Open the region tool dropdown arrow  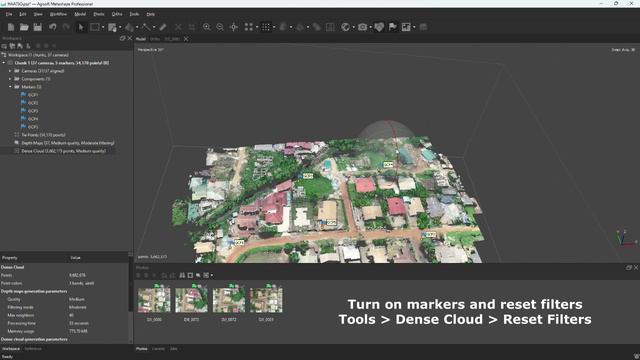click(120, 27)
